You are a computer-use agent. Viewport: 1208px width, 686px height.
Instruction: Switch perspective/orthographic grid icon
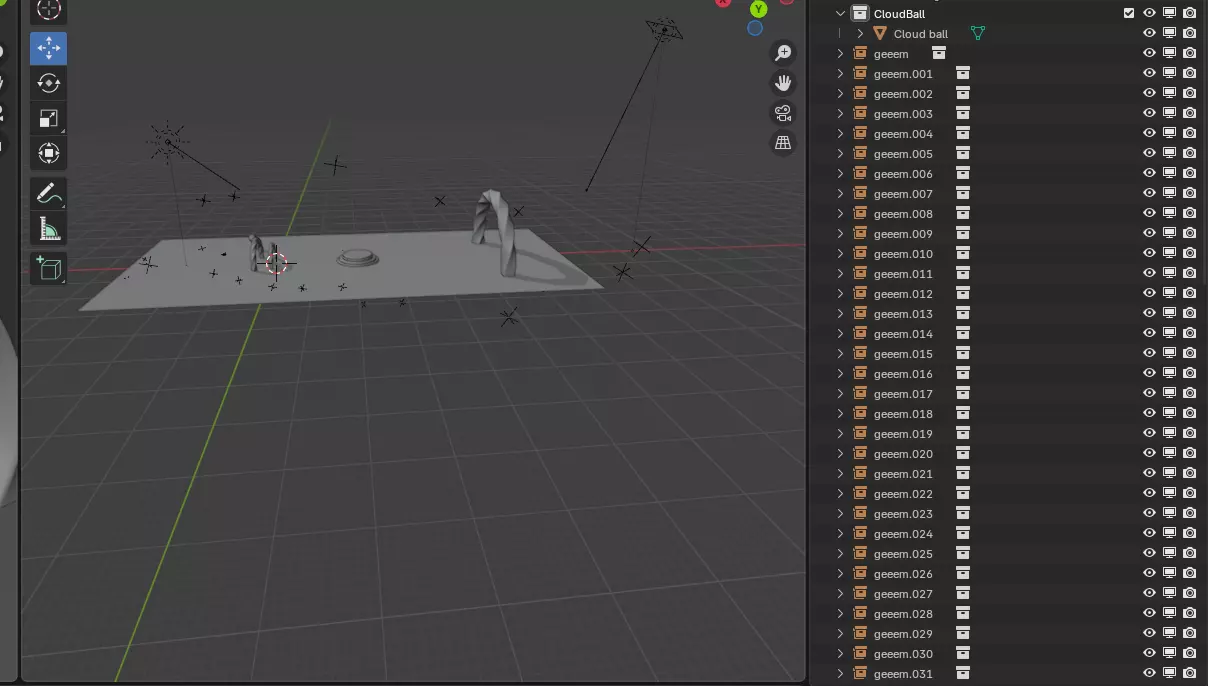(x=783, y=143)
